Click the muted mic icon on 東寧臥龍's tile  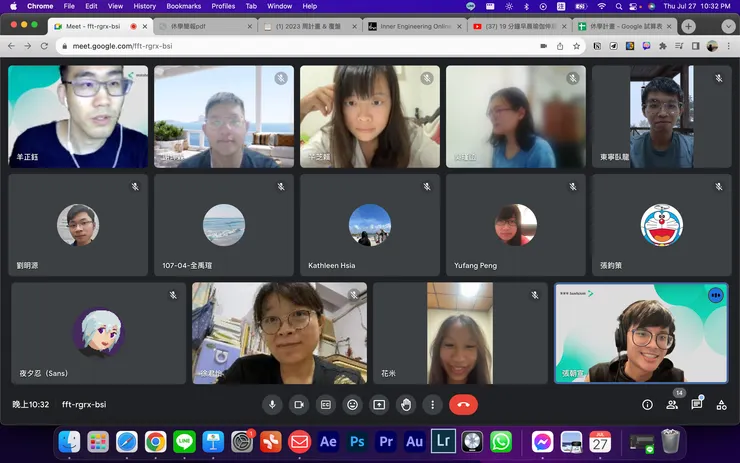click(718, 78)
